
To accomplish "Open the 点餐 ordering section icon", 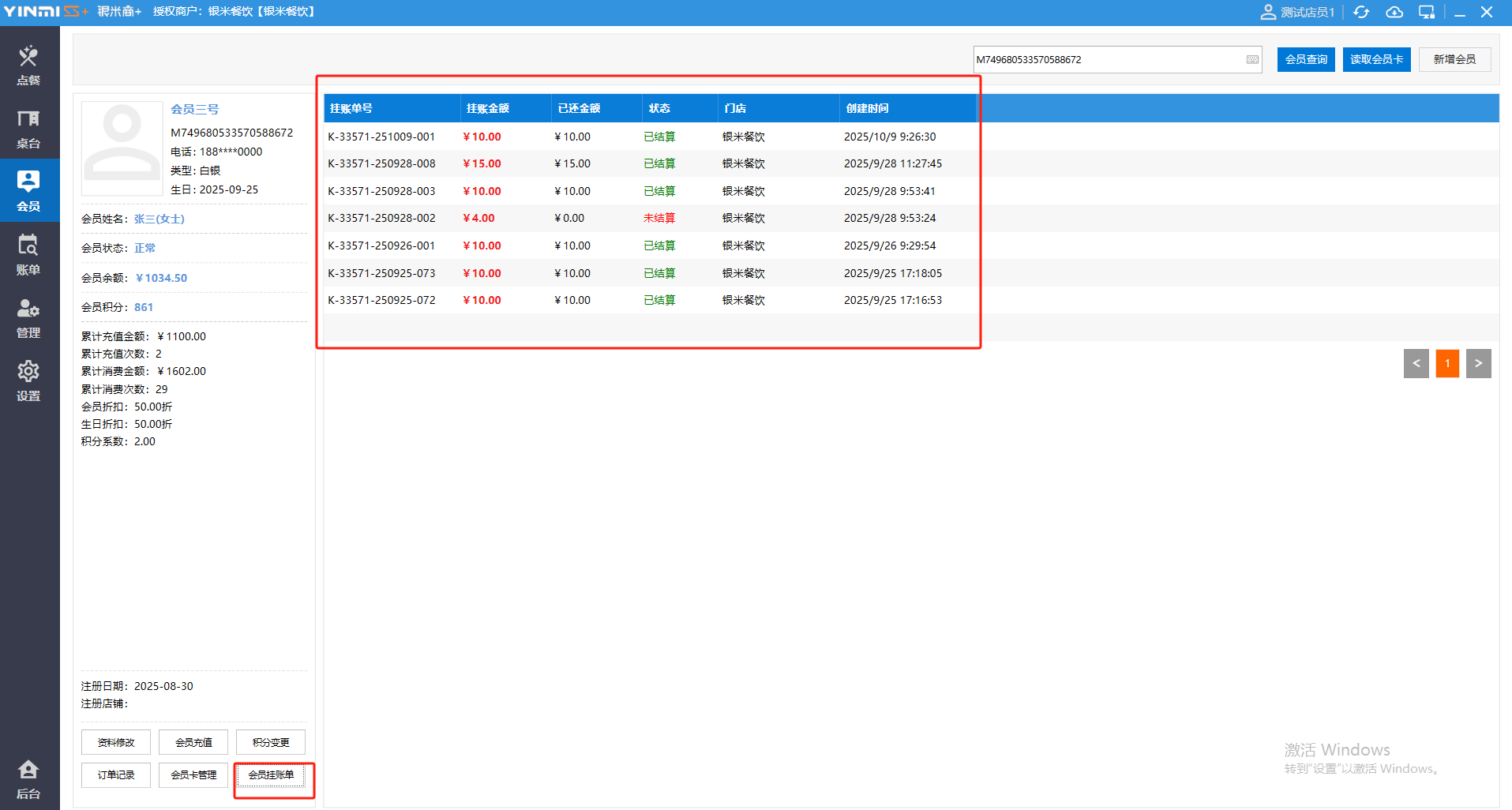I will [x=28, y=65].
